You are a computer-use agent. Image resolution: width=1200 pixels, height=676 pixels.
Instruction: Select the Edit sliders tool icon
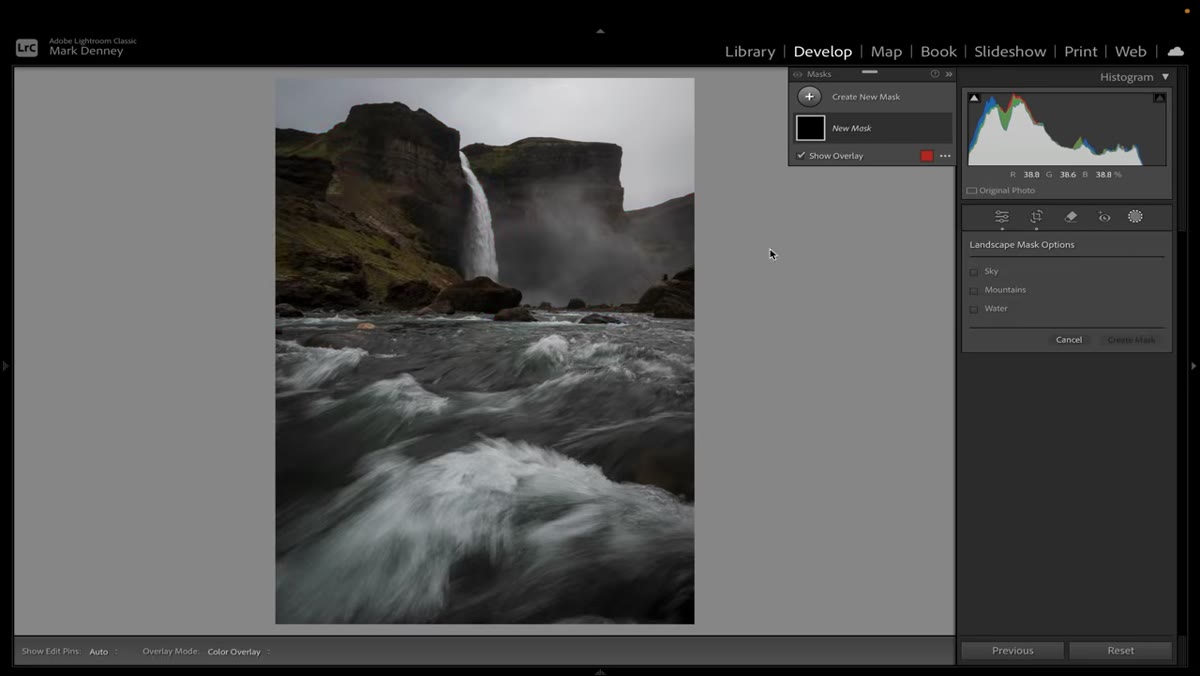click(1001, 217)
